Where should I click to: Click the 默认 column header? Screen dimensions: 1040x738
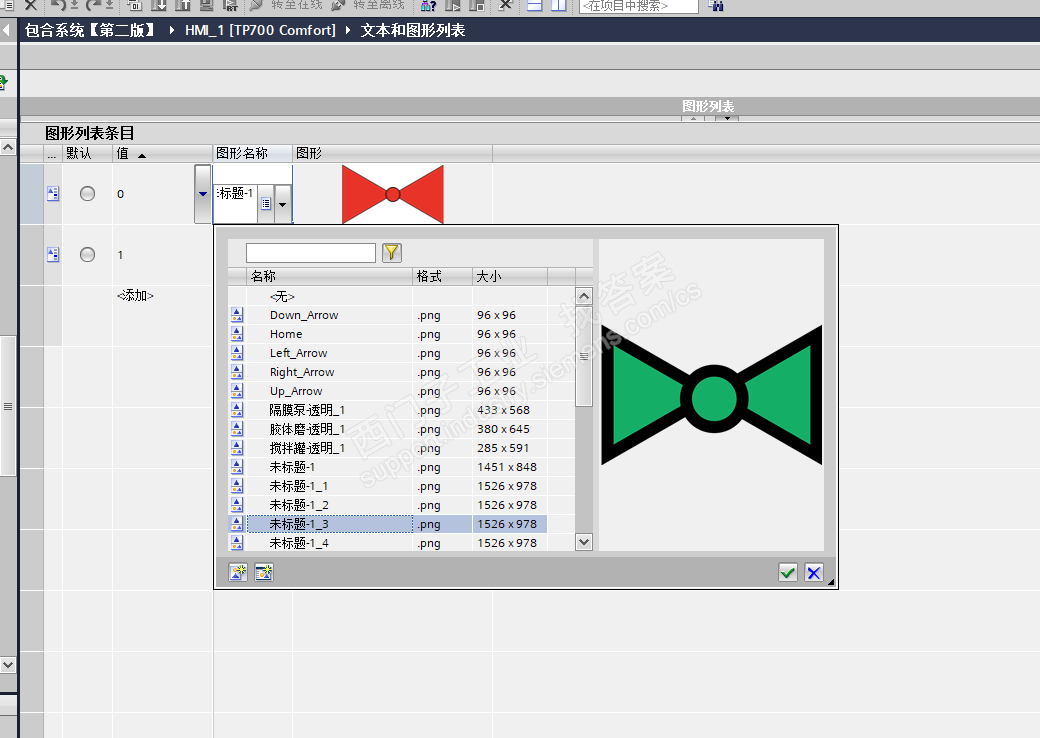point(87,154)
